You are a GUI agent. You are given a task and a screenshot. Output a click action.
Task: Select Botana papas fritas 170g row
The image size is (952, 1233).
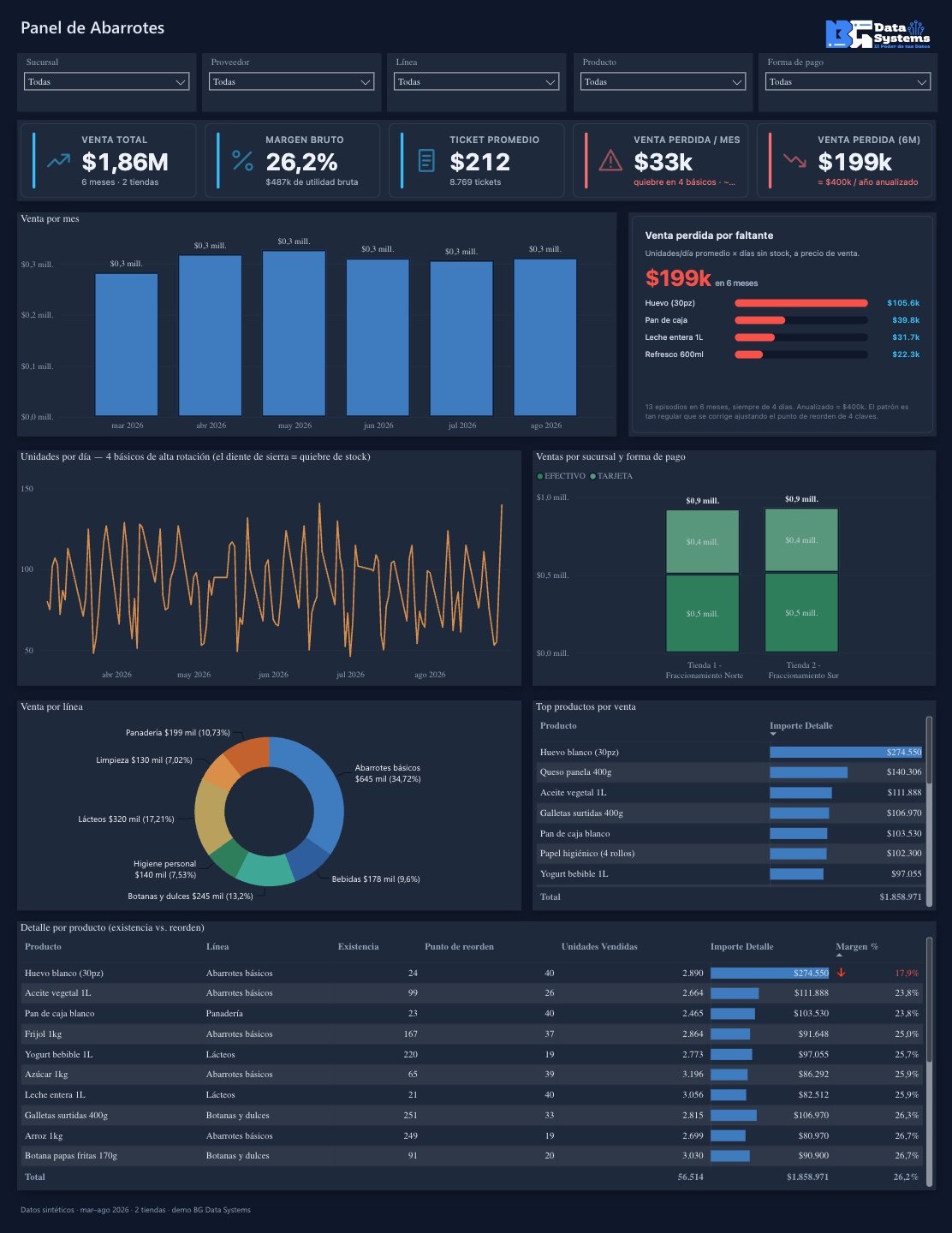coord(471,1155)
